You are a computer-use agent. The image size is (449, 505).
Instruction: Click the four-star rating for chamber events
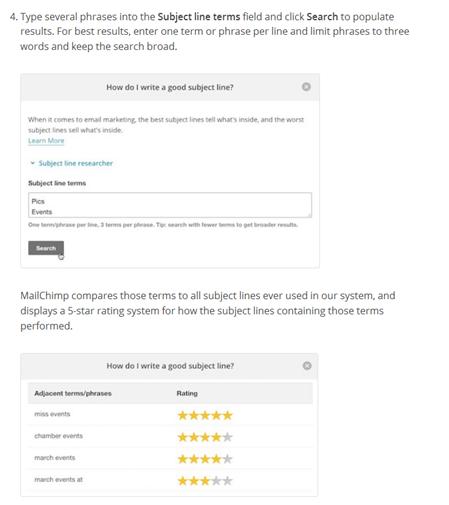pos(205,437)
